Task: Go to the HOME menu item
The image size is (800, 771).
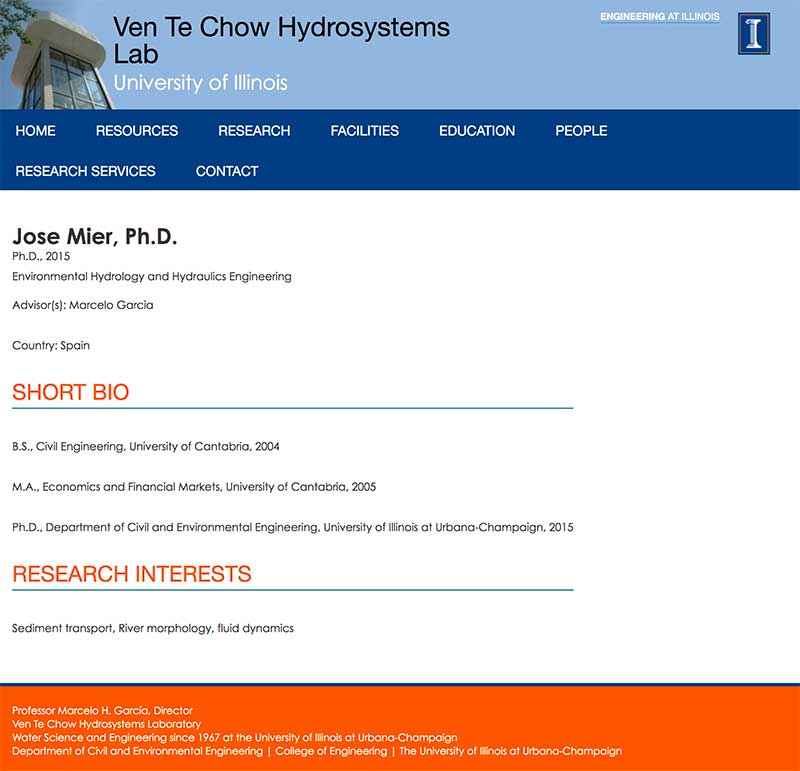Action: [35, 131]
